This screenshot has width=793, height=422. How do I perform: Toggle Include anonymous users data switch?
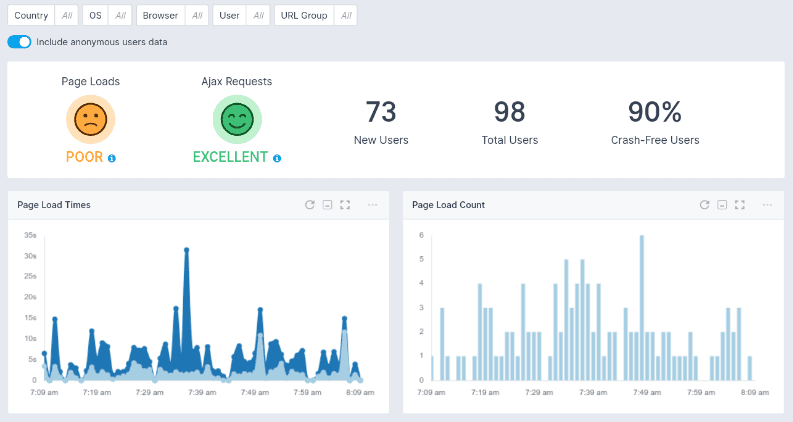click(x=19, y=42)
